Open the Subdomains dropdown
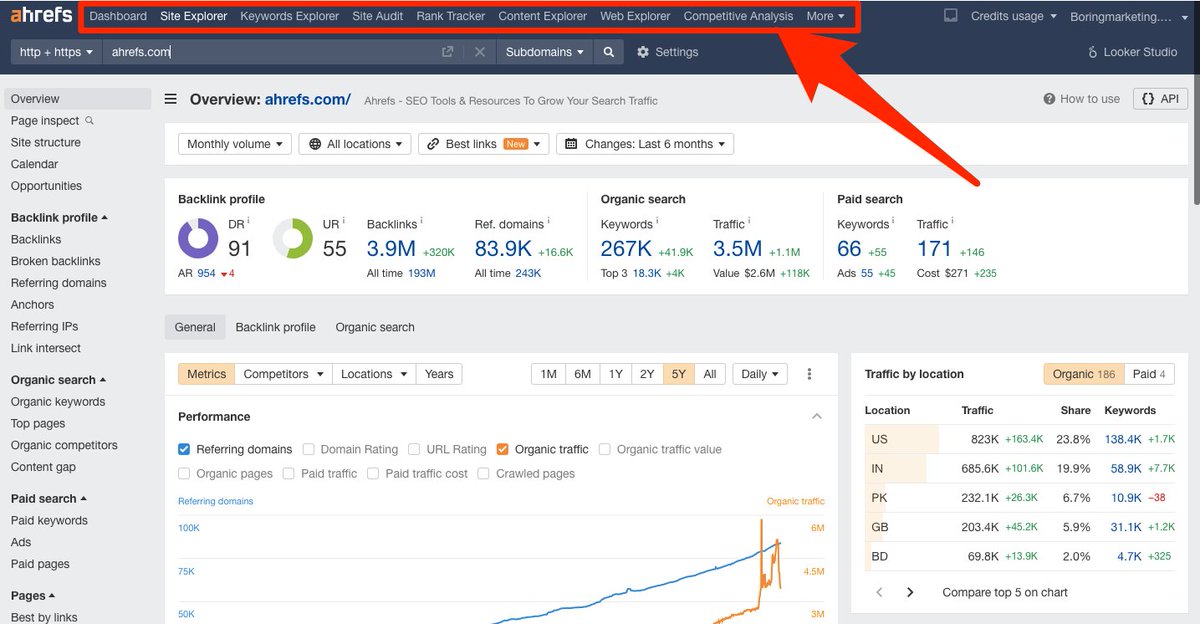1200x624 pixels. 544,51
